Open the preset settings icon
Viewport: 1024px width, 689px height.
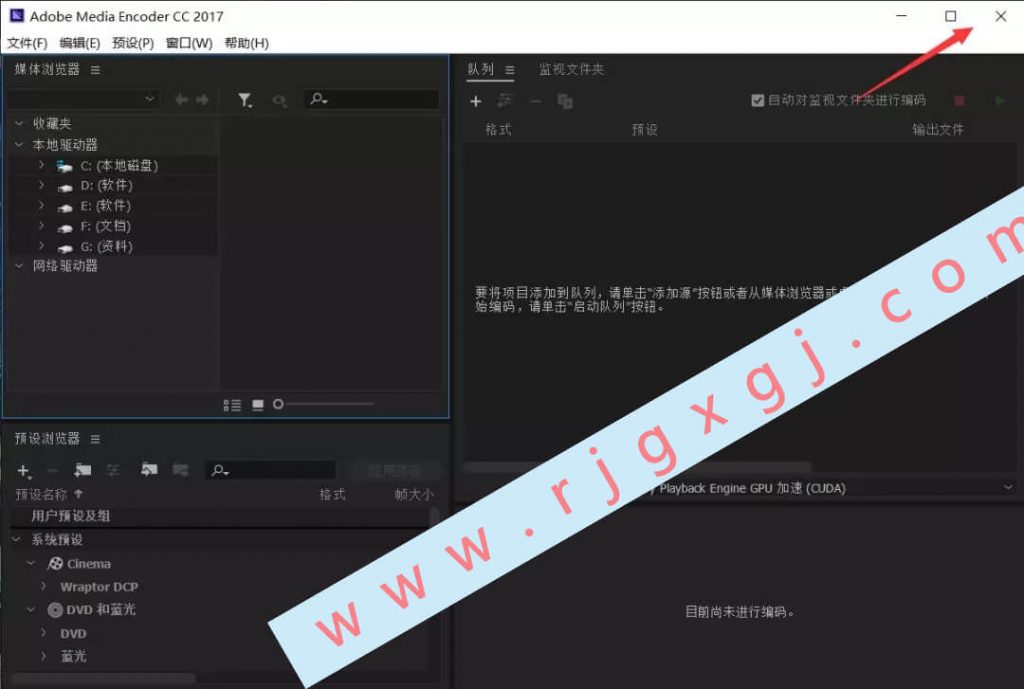point(113,470)
